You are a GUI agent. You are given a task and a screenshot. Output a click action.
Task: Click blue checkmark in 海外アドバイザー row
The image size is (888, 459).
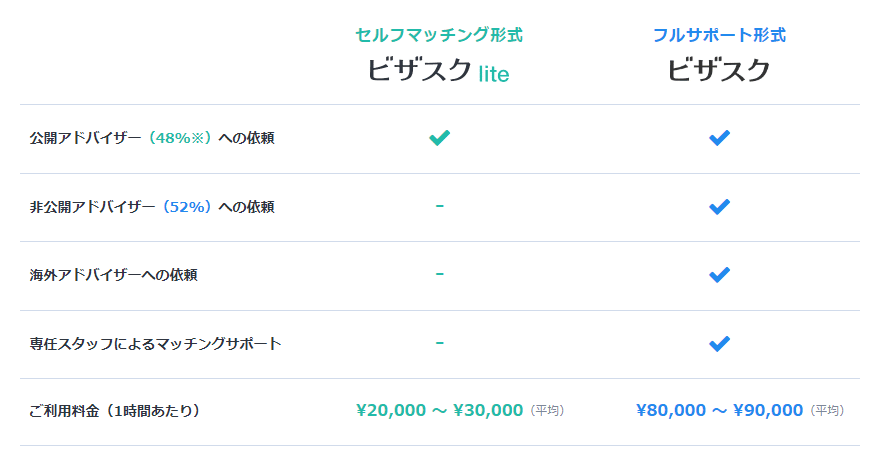719,275
